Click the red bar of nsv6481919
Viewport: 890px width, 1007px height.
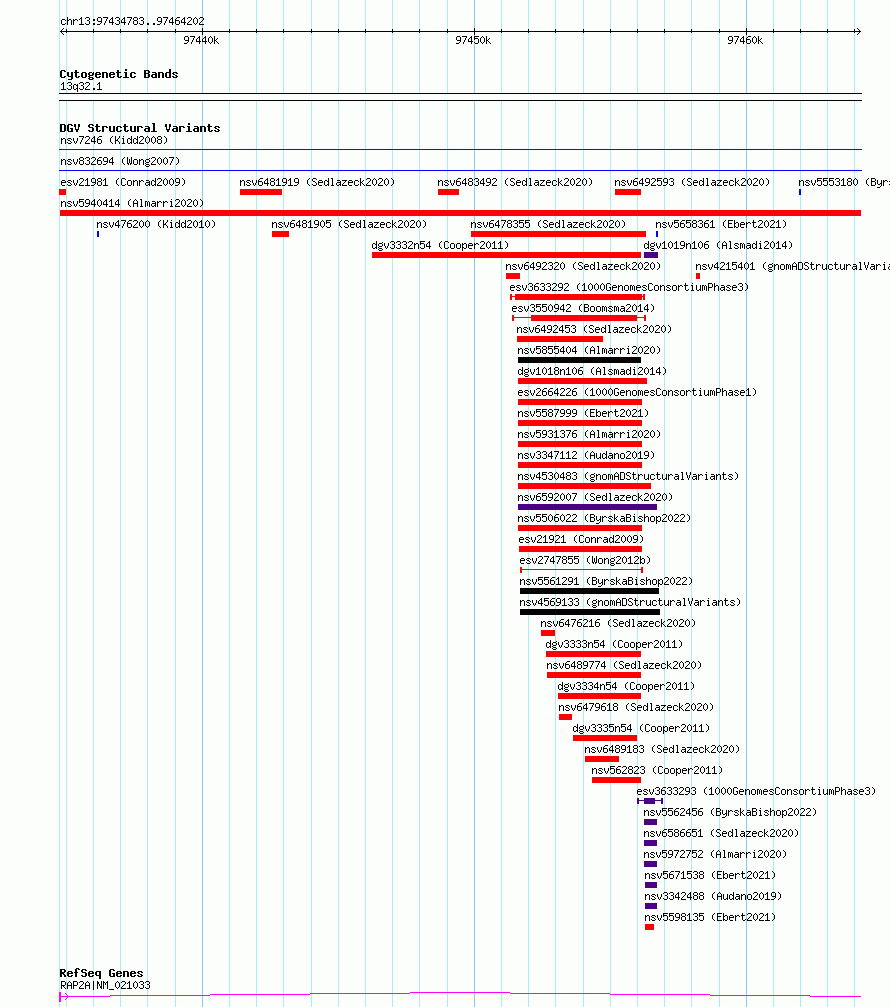[261, 192]
